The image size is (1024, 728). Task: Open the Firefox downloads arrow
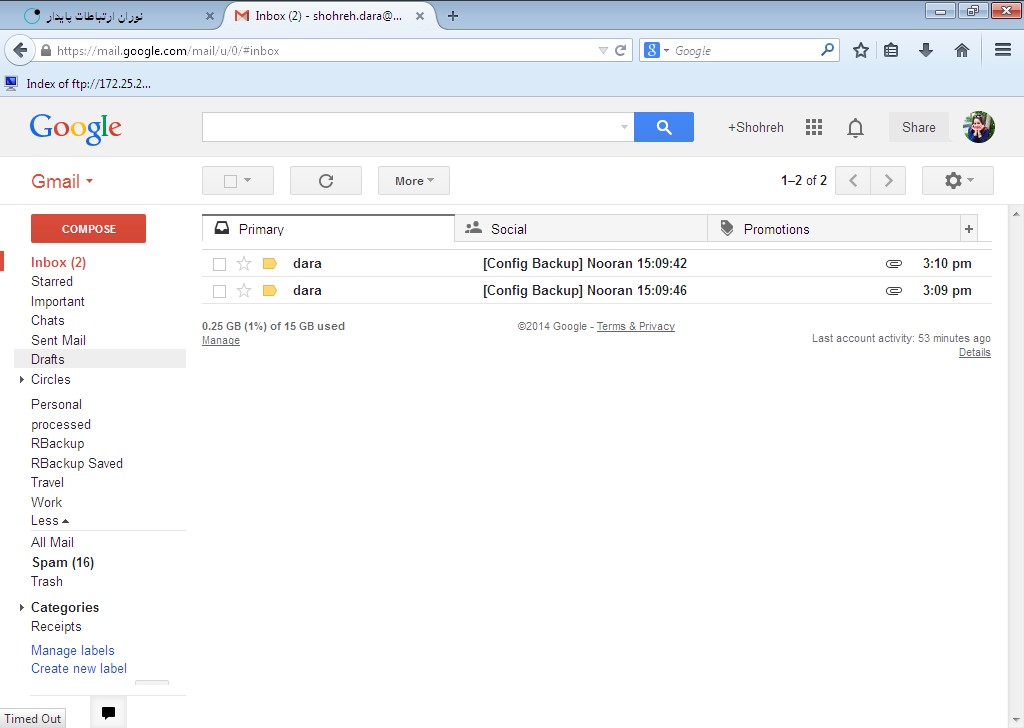coord(925,50)
